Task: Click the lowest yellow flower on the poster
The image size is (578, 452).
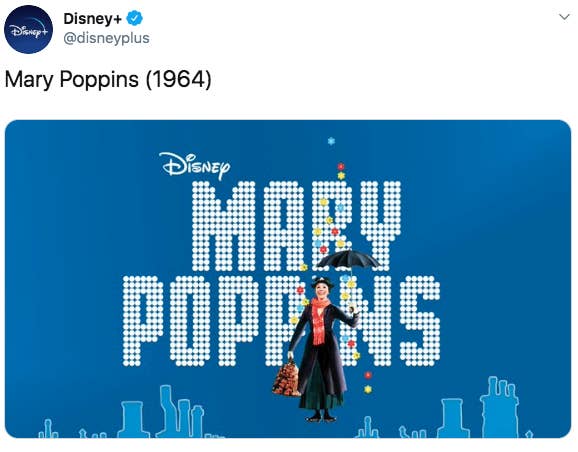Action: [368, 389]
